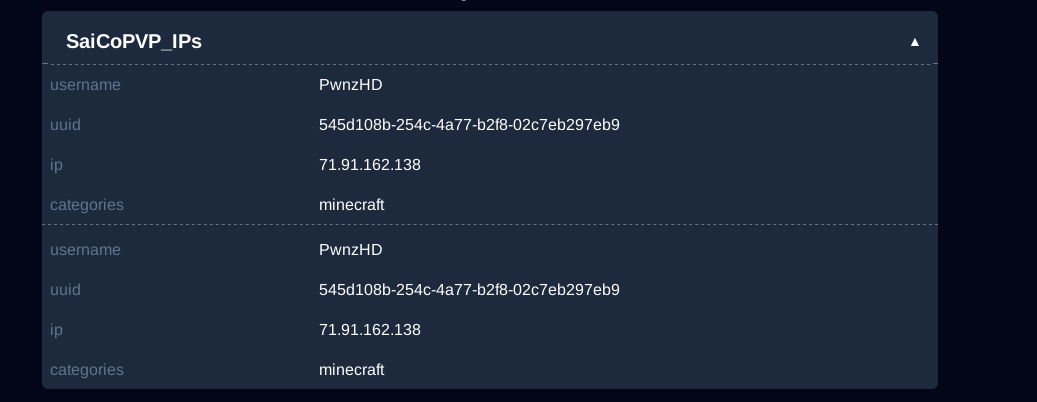Click the second record's username label
Viewport: 1037px width, 402px height.
(x=85, y=250)
